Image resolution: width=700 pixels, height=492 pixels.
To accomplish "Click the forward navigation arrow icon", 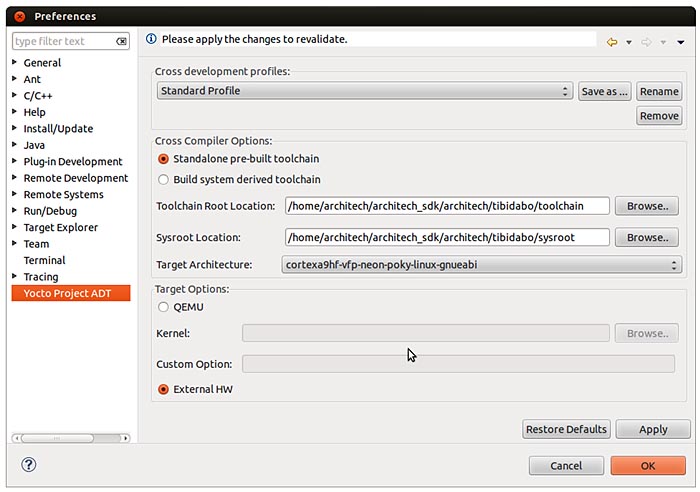I will 646,42.
